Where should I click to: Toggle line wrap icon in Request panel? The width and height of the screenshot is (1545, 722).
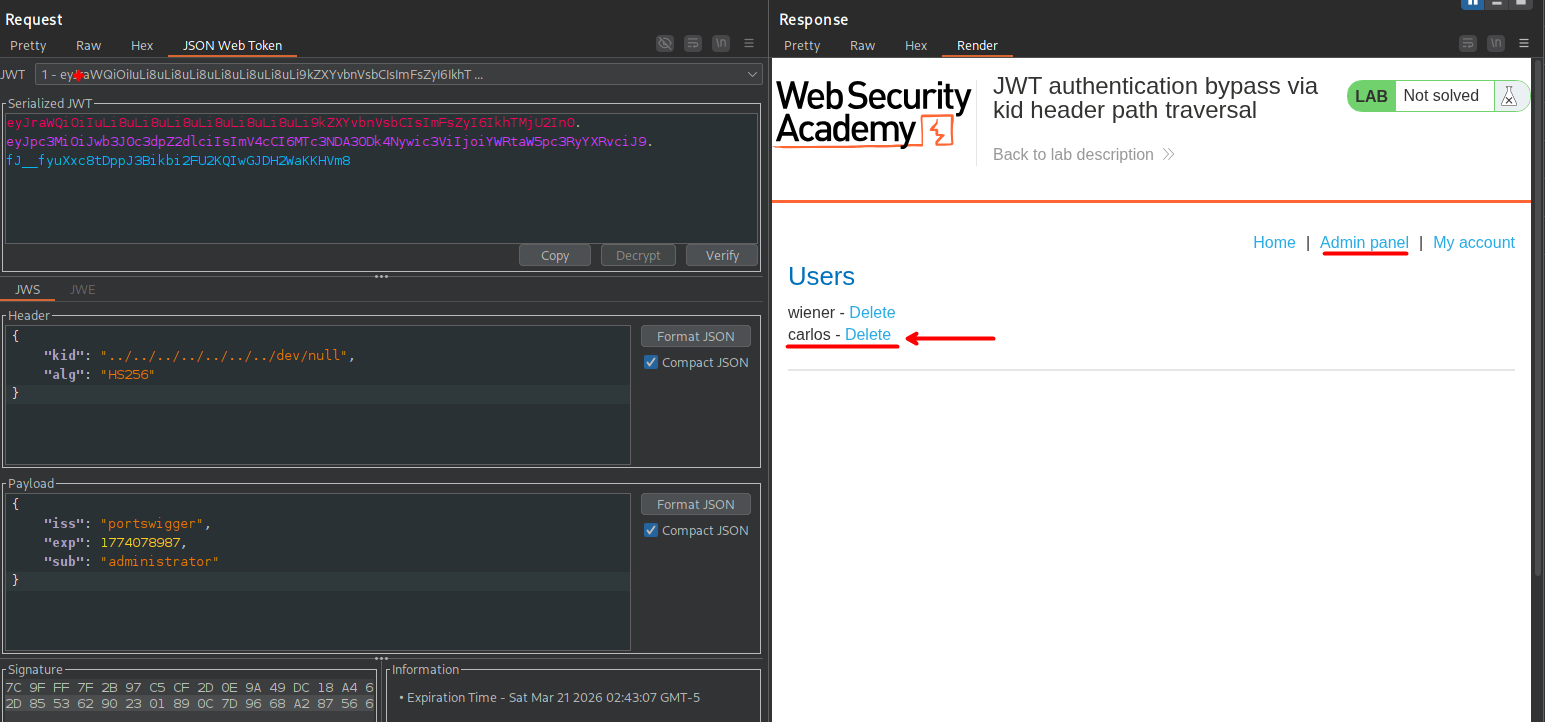coord(692,43)
